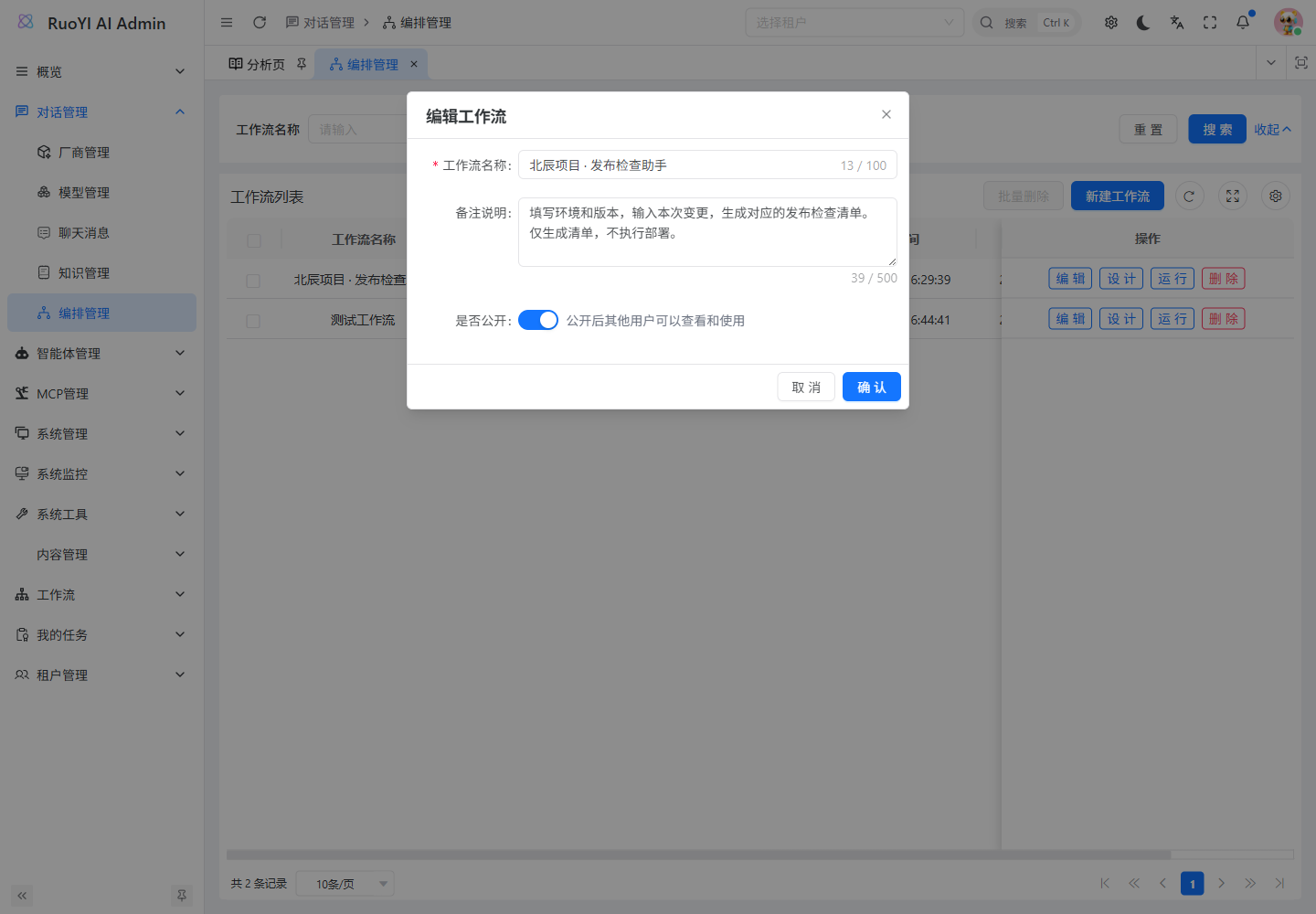The width and height of the screenshot is (1316, 914).
Task: Click the pin icon on 分析页 tab
Action: 302,64
